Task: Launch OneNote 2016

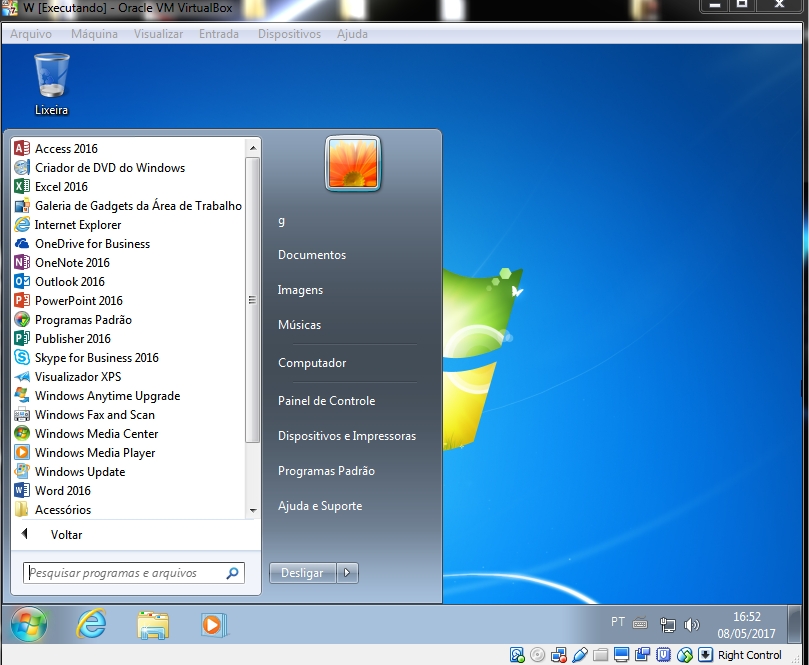Action: pos(62,263)
